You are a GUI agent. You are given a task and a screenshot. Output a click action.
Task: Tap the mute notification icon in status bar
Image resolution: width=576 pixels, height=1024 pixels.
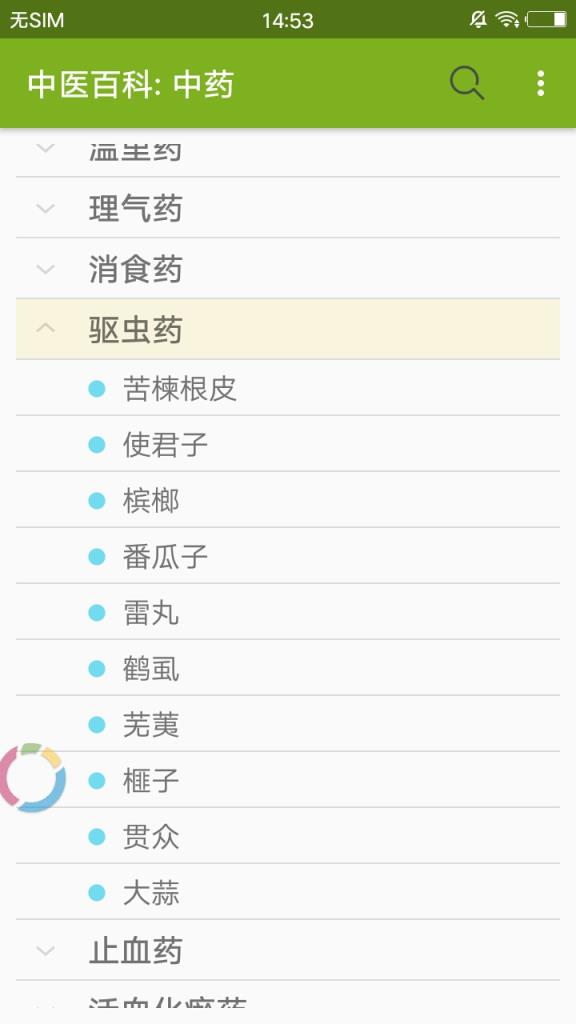point(478,17)
